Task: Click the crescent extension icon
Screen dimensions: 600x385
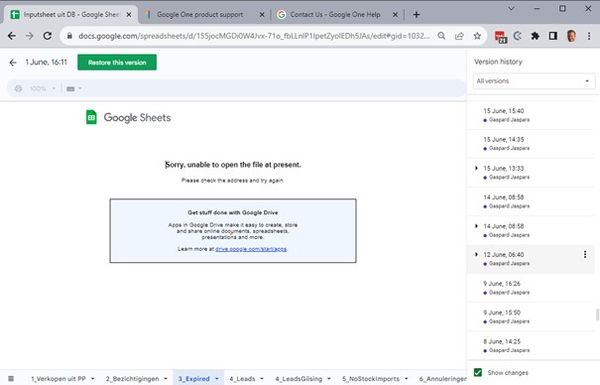Action: click(518, 36)
